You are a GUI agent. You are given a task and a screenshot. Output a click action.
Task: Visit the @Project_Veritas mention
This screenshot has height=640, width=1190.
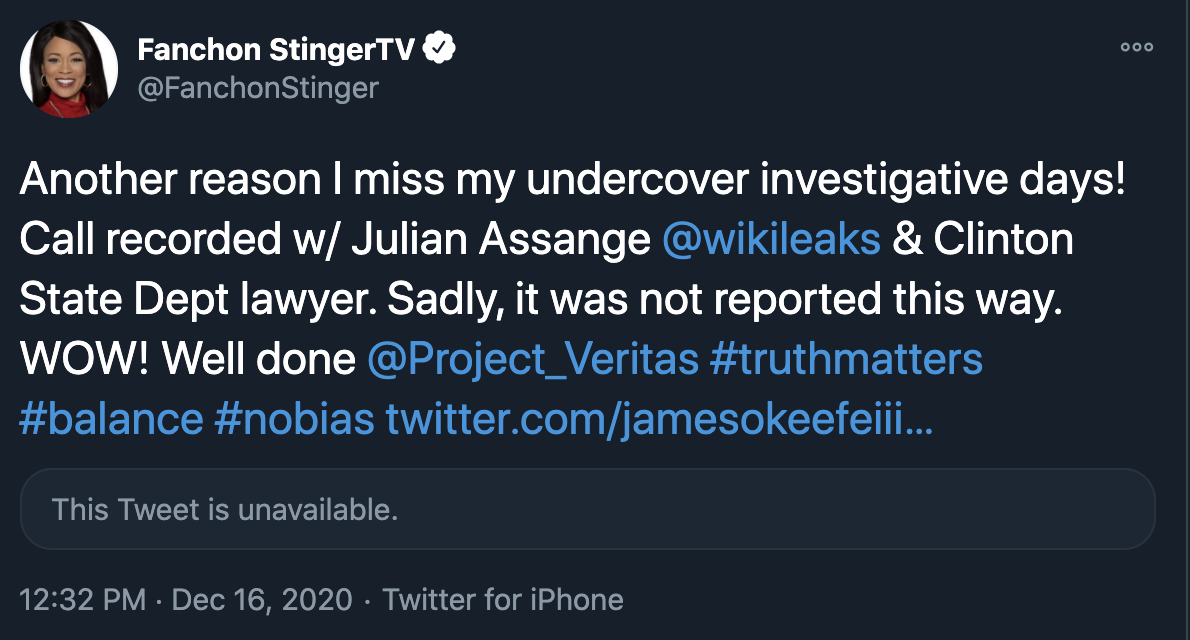(x=533, y=359)
